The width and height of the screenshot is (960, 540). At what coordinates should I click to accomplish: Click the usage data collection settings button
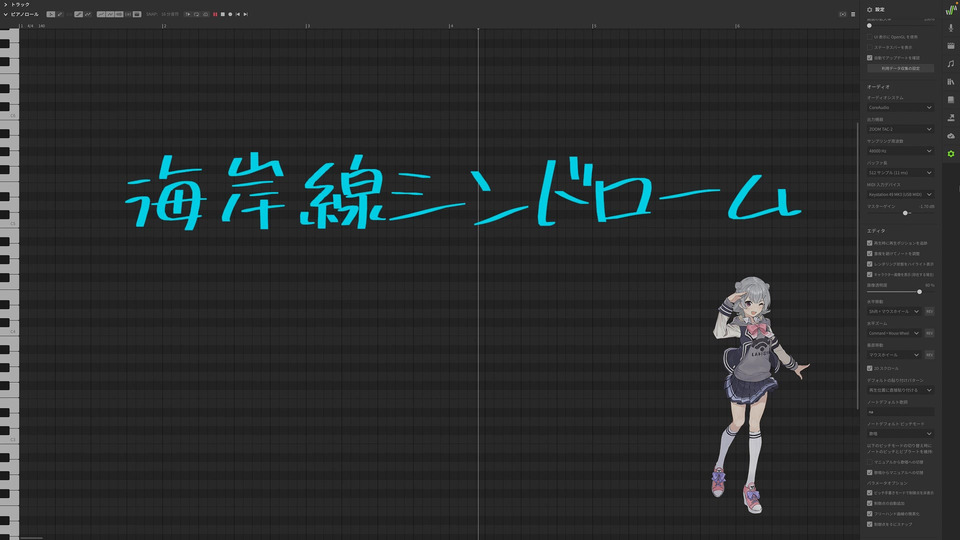[900, 69]
